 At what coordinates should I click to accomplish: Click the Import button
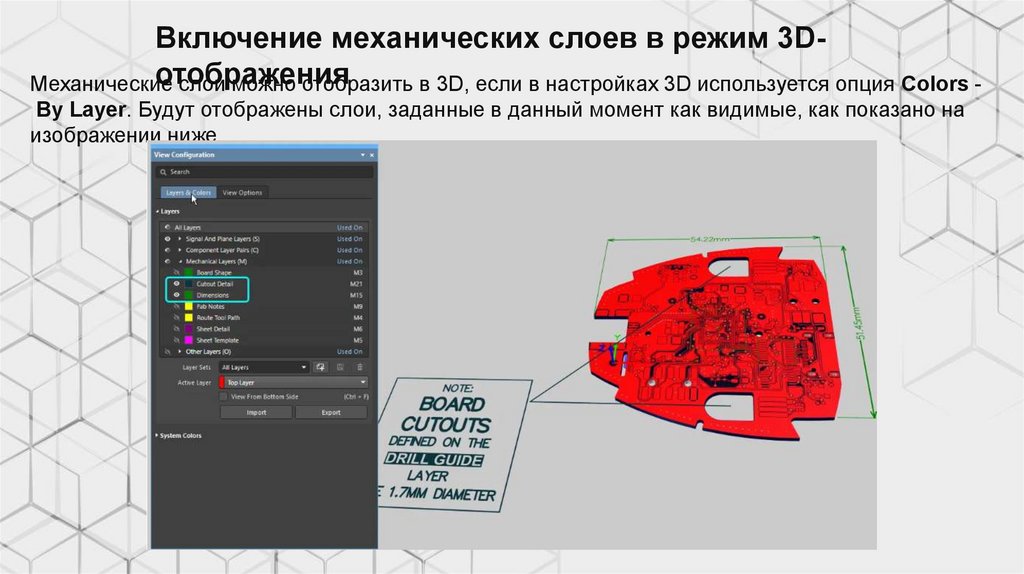tap(256, 412)
